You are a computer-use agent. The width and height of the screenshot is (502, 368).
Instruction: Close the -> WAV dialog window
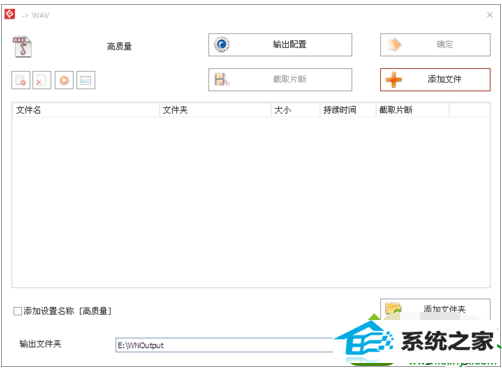[489, 15]
